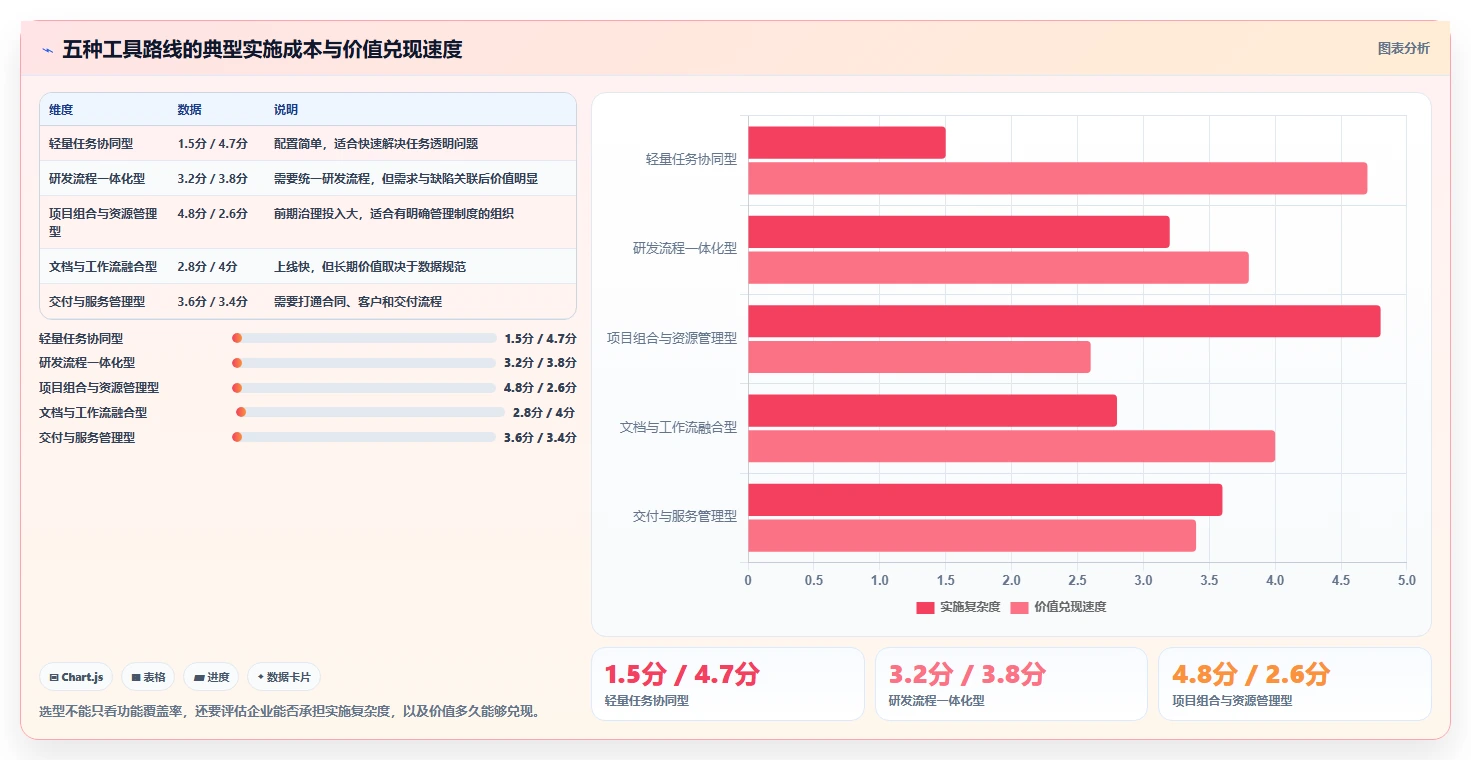This screenshot has height=760, width=1471.
Task: Click progress bar for 文档与工作流融合型
Action: (x=370, y=412)
